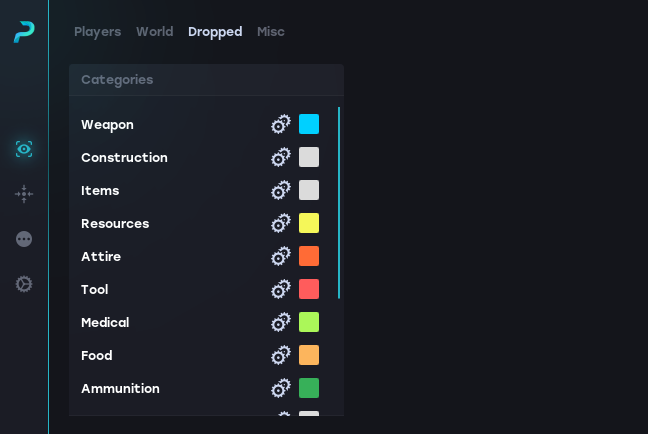Open Construction category gear settings
Image resolution: width=648 pixels, height=434 pixels.
point(281,157)
